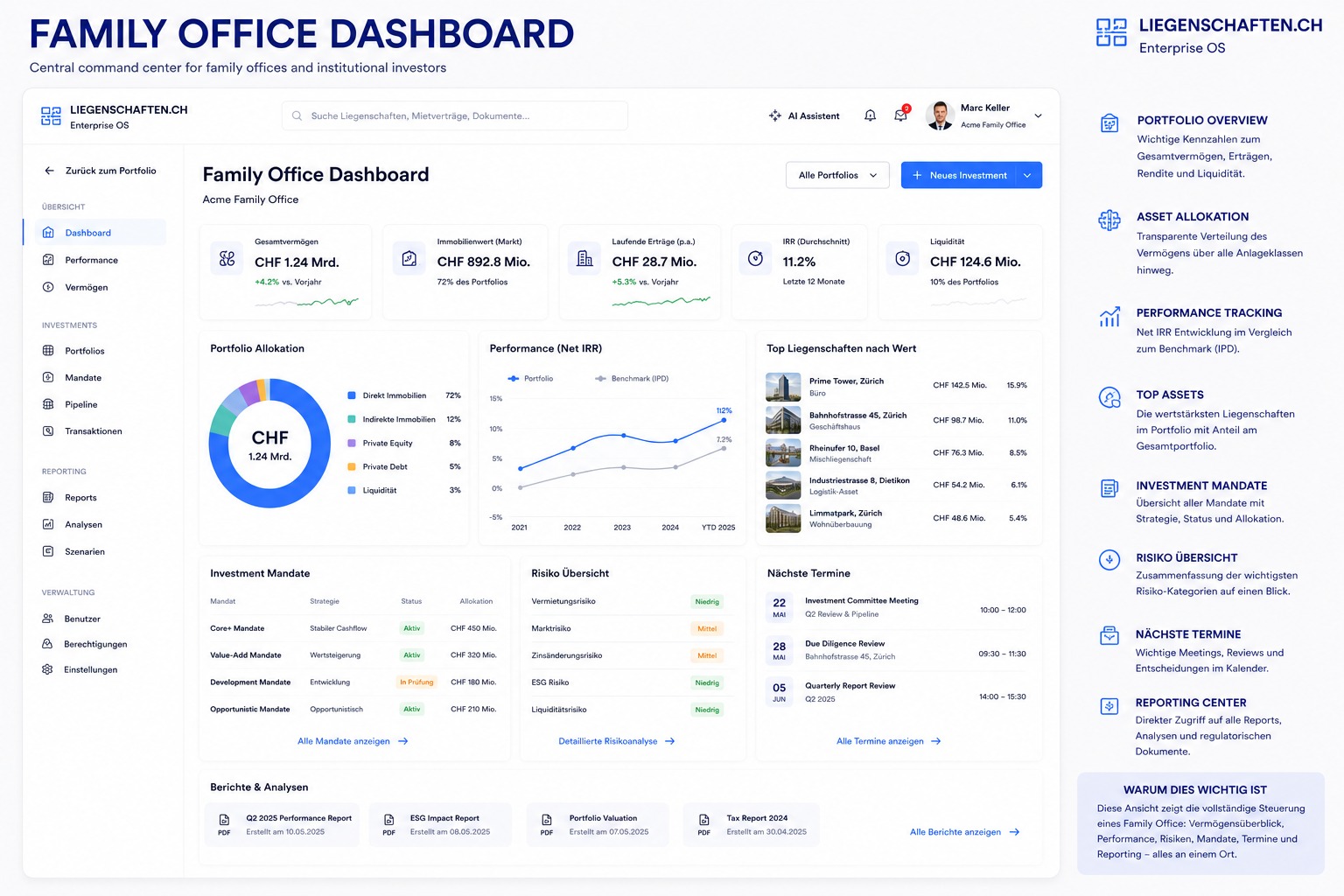
Task: Open the messages envelope icon with badge
Action: (901, 115)
